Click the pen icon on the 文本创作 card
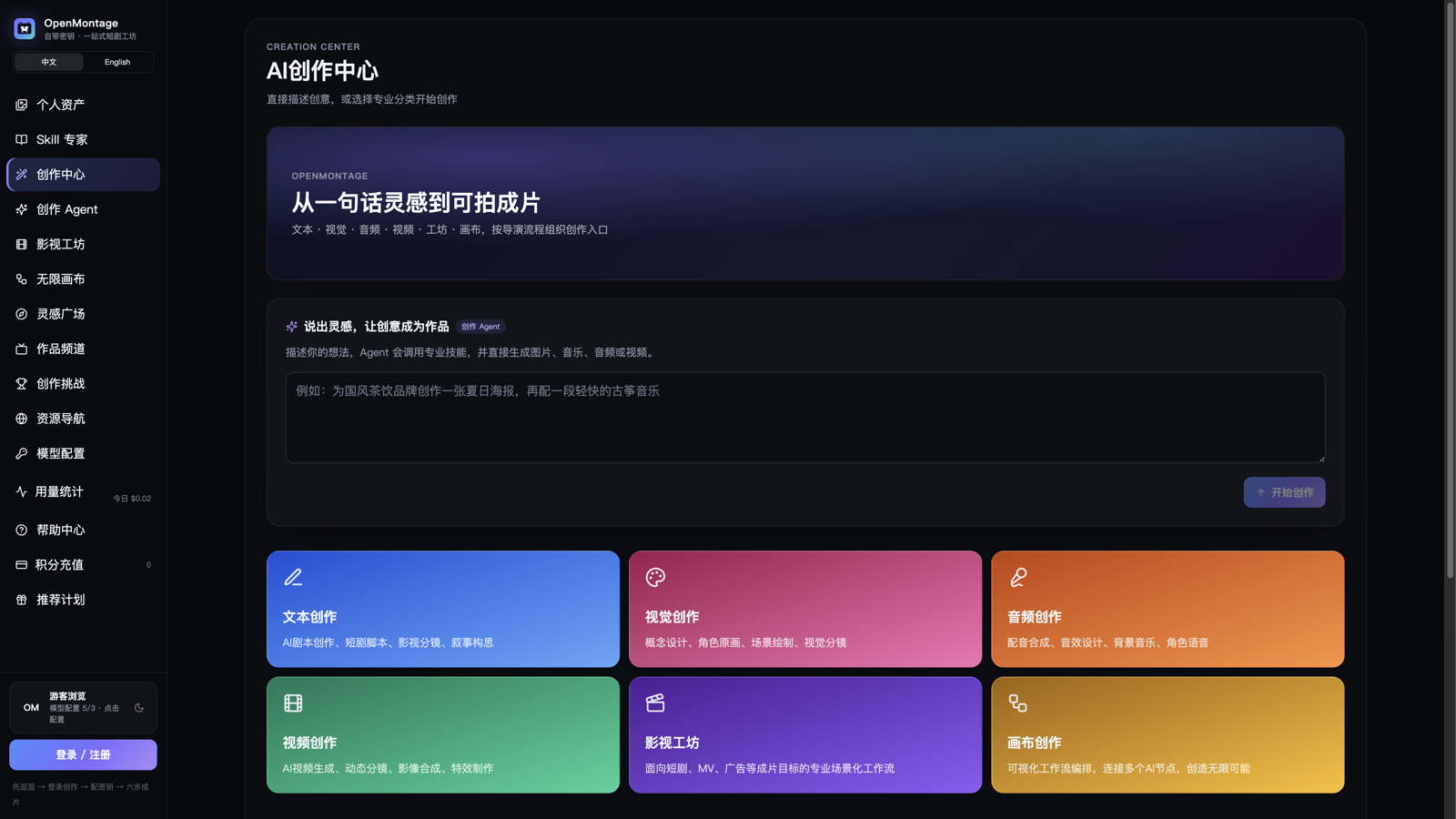Viewport: 1456px width, 819px height. click(x=293, y=577)
